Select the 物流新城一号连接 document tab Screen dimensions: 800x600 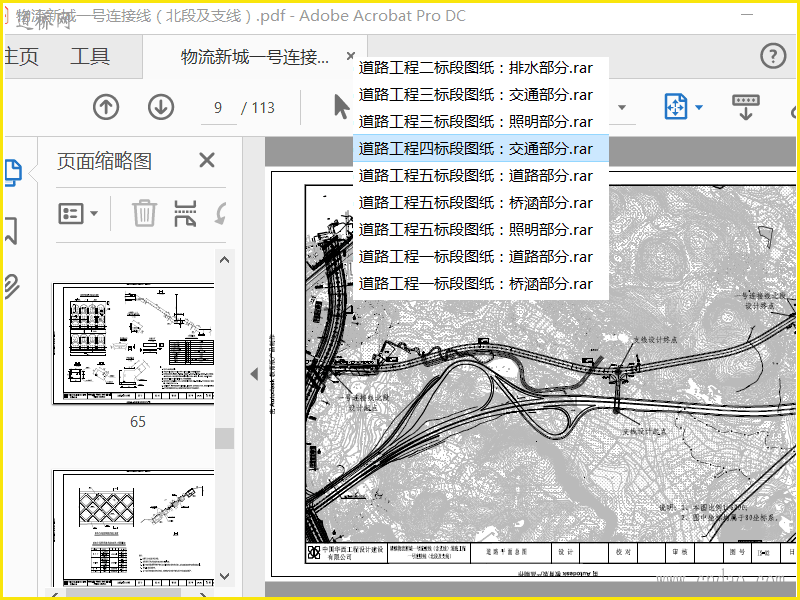(x=255, y=57)
